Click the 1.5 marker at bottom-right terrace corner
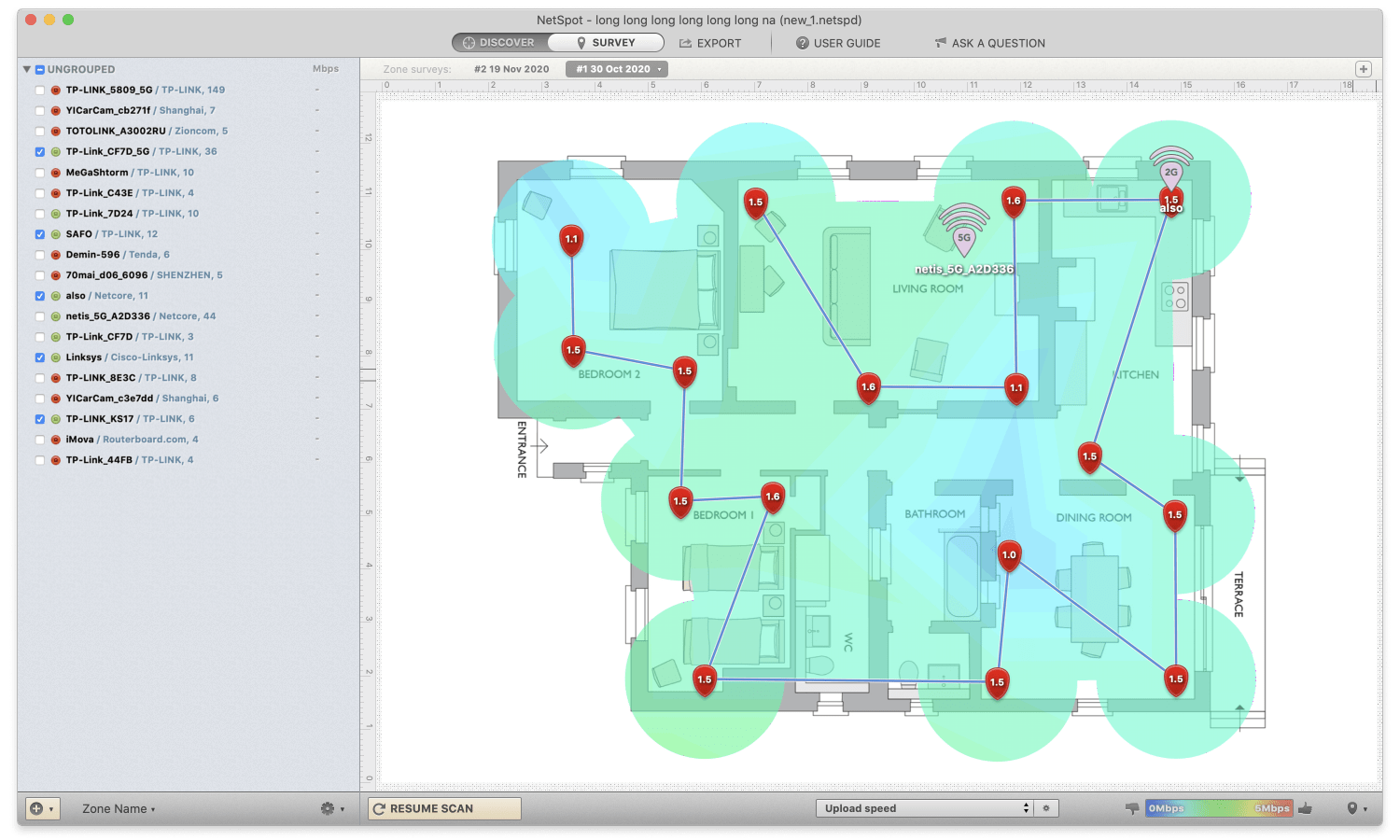 pyautogui.click(x=1176, y=680)
